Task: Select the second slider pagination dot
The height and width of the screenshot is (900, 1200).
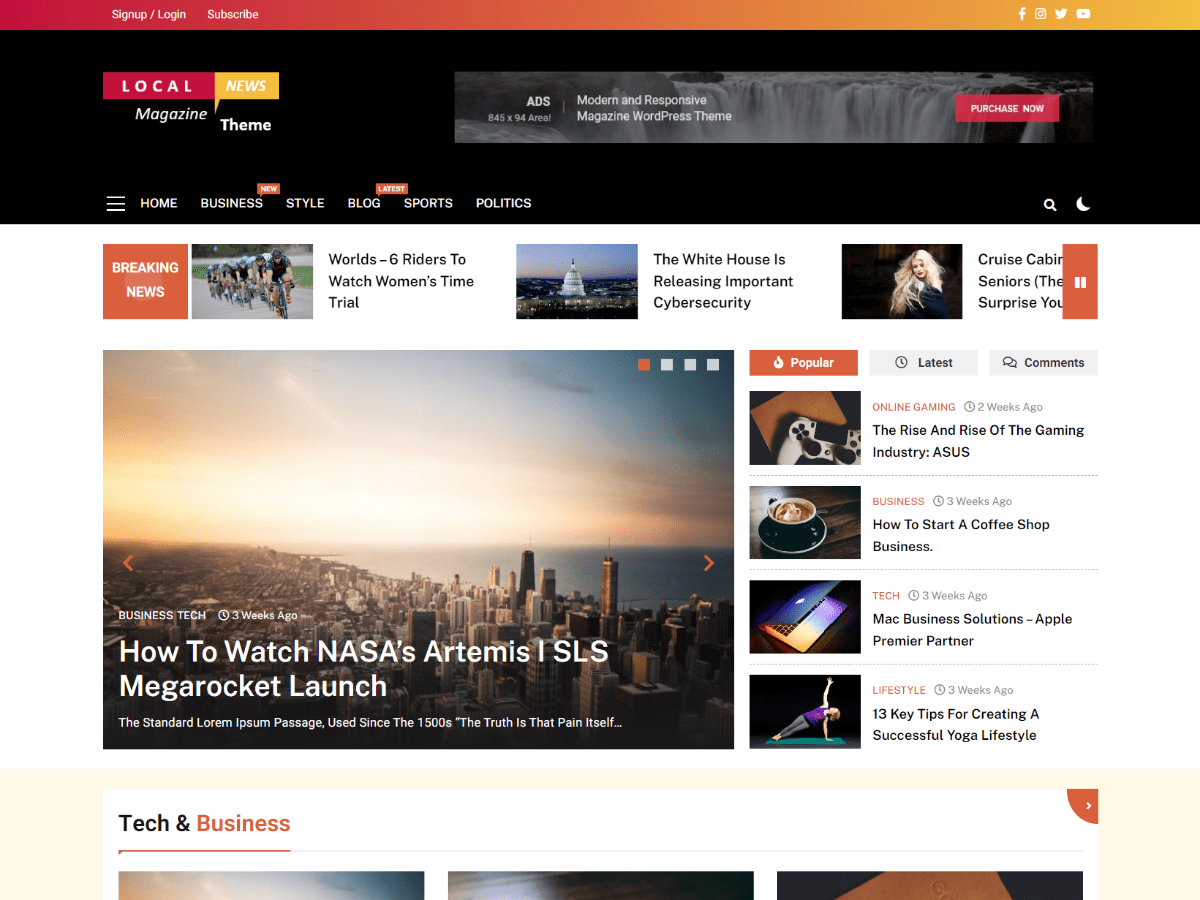Action: point(667,365)
